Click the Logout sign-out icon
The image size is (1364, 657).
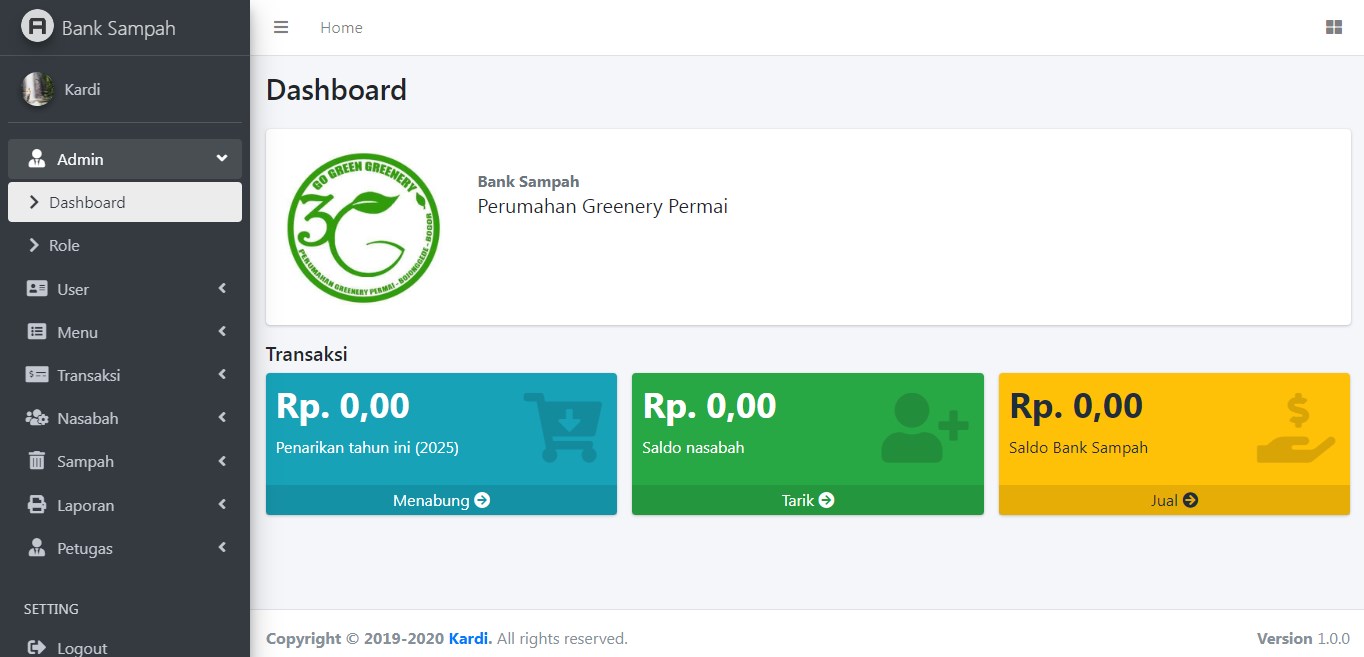coord(37,648)
